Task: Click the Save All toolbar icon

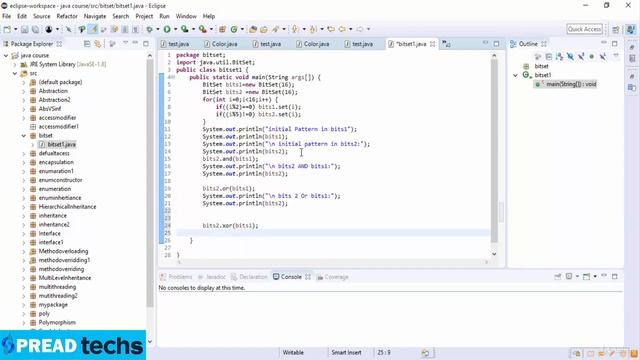Action: (x=36, y=29)
